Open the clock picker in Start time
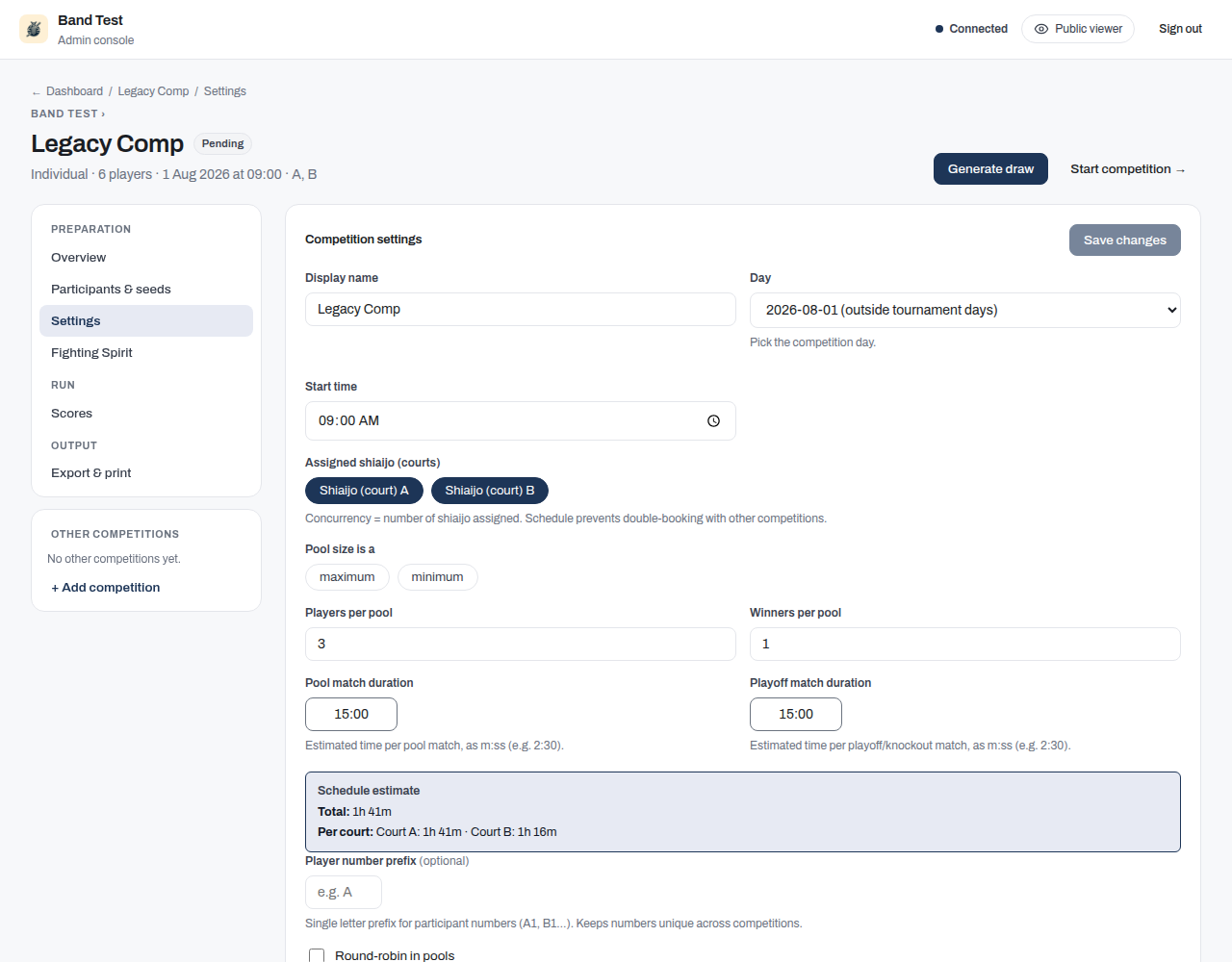1232x962 pixels. 713,421
